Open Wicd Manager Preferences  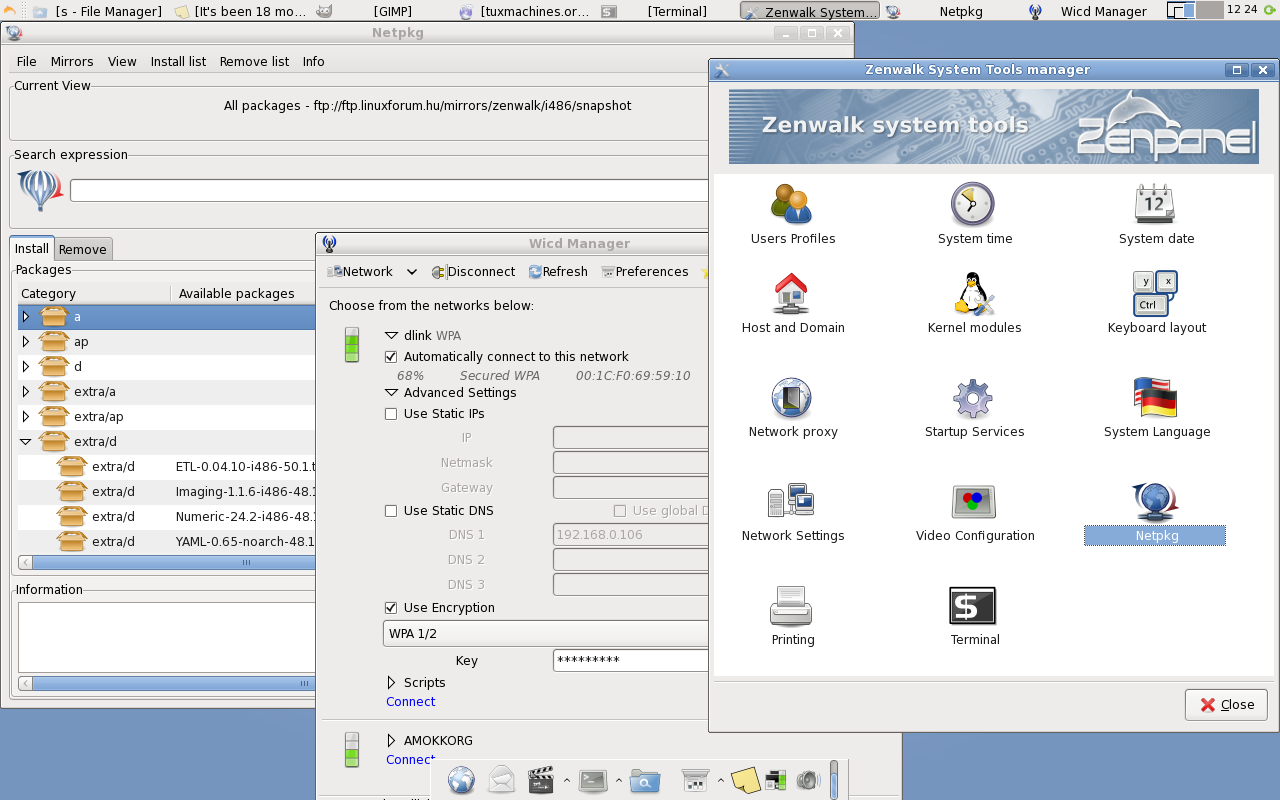coord(645,272)
